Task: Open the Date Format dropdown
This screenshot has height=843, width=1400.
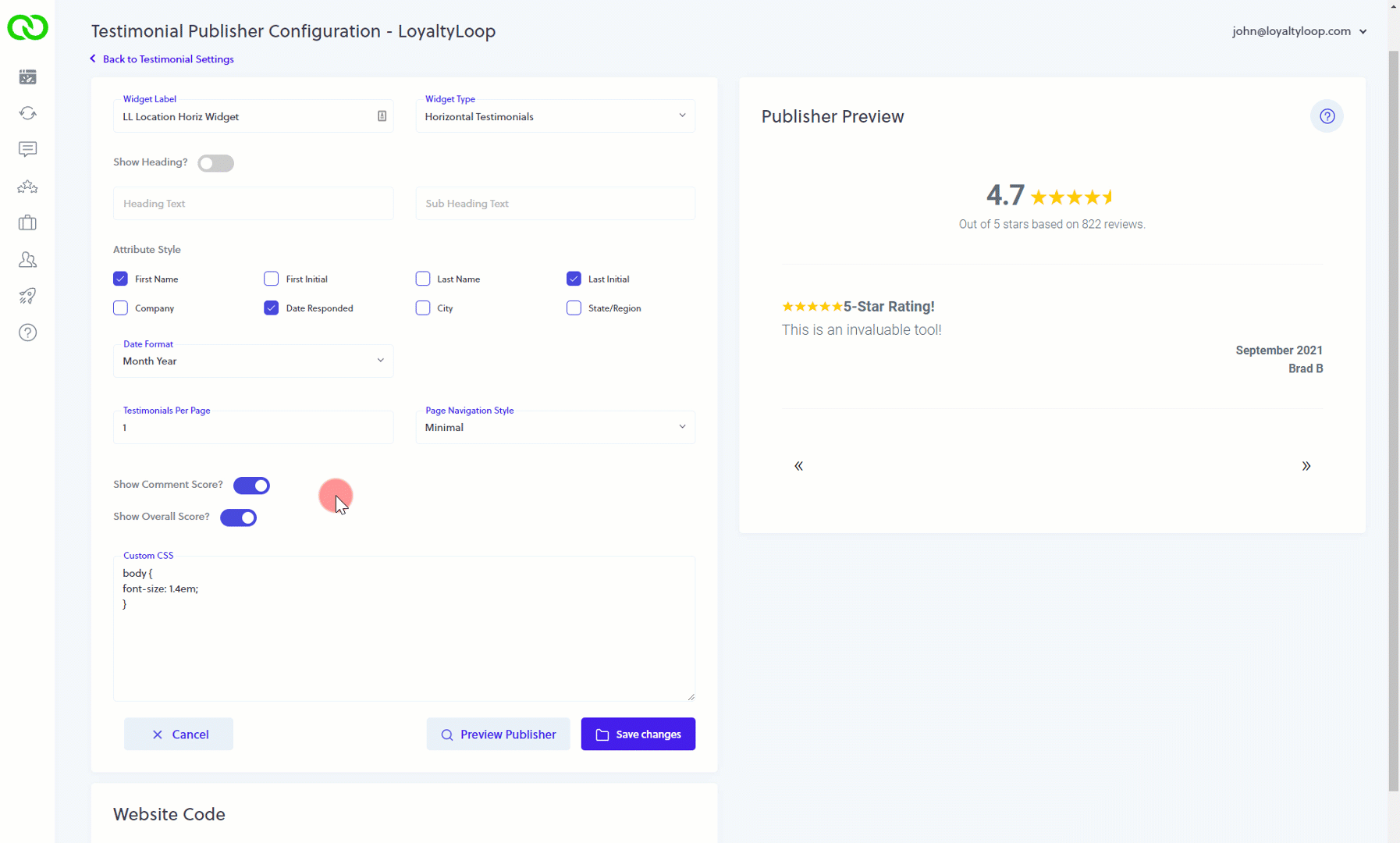Action: tap(253, 361)
